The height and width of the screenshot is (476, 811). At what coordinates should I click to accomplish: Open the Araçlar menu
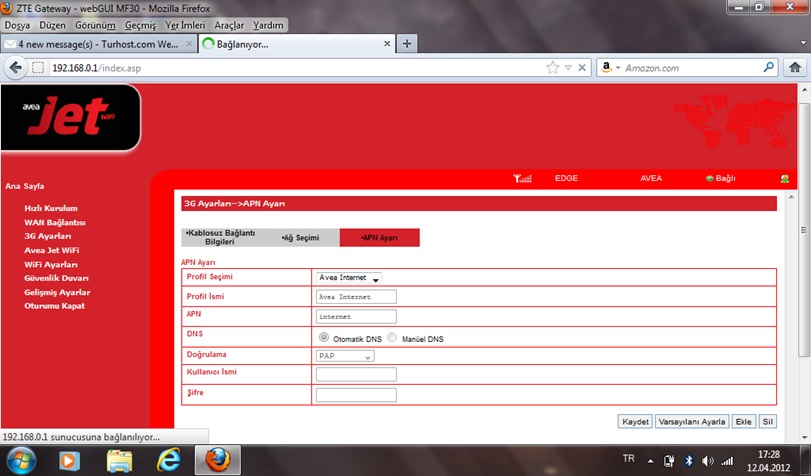(229, 25)
